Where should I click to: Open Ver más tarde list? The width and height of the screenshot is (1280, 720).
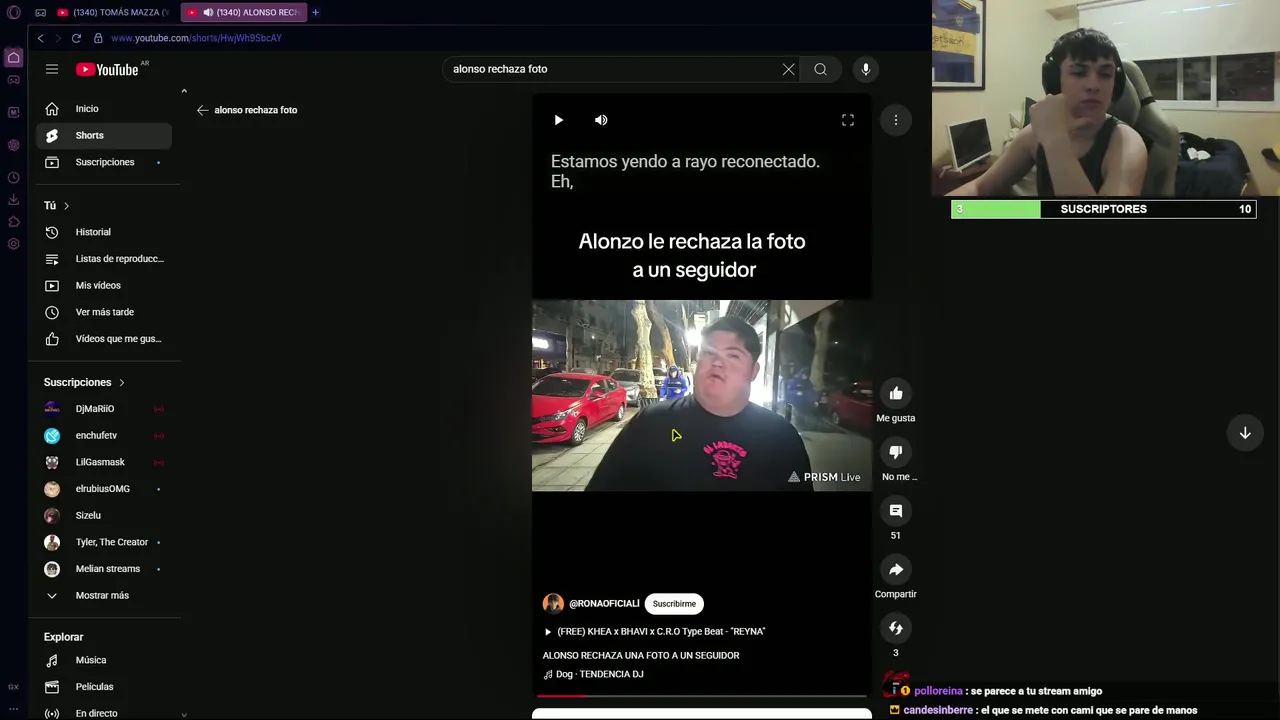pyautogui.click(x=104, y=312)
